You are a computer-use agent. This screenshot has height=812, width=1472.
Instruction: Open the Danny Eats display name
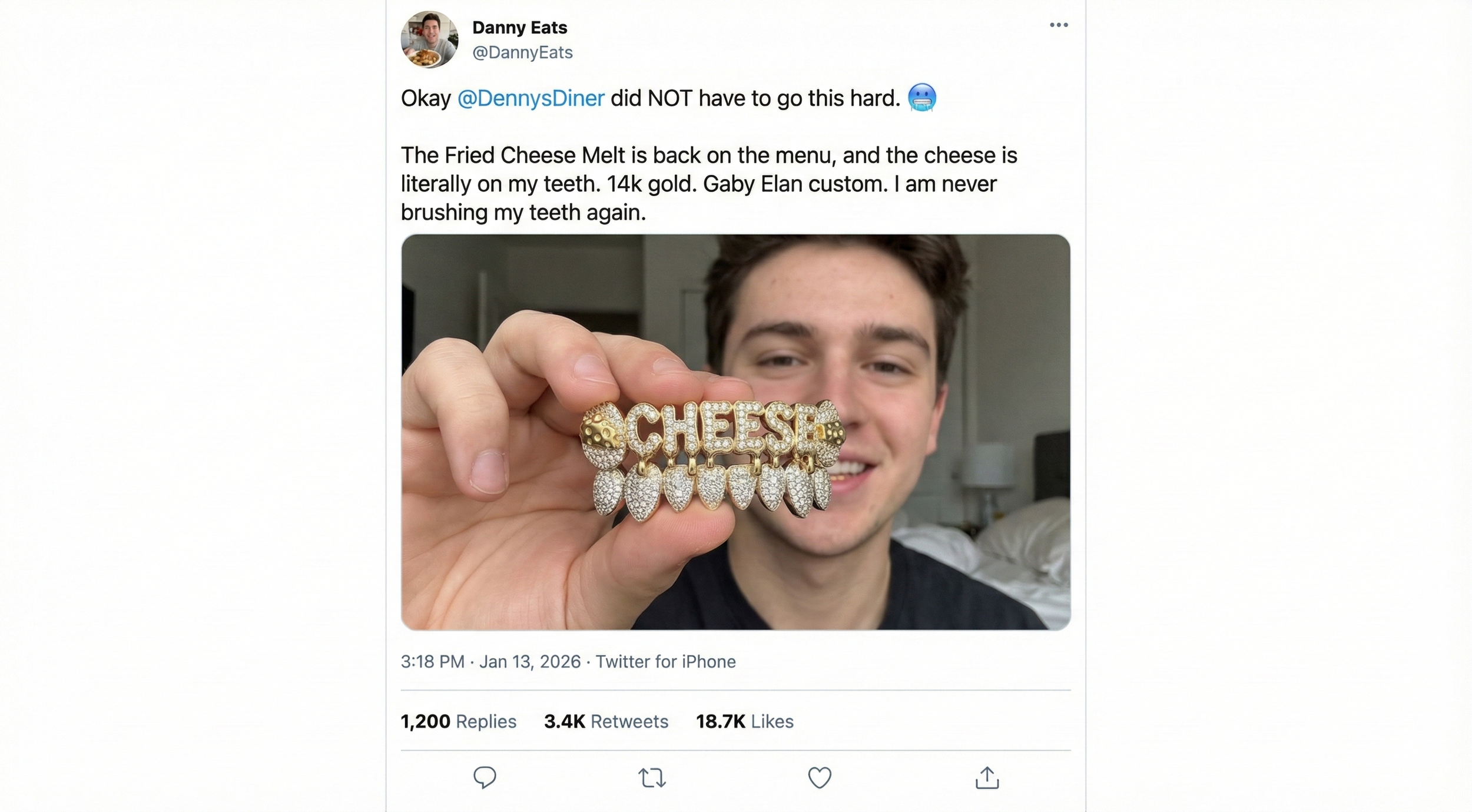[x=519, y=27]
